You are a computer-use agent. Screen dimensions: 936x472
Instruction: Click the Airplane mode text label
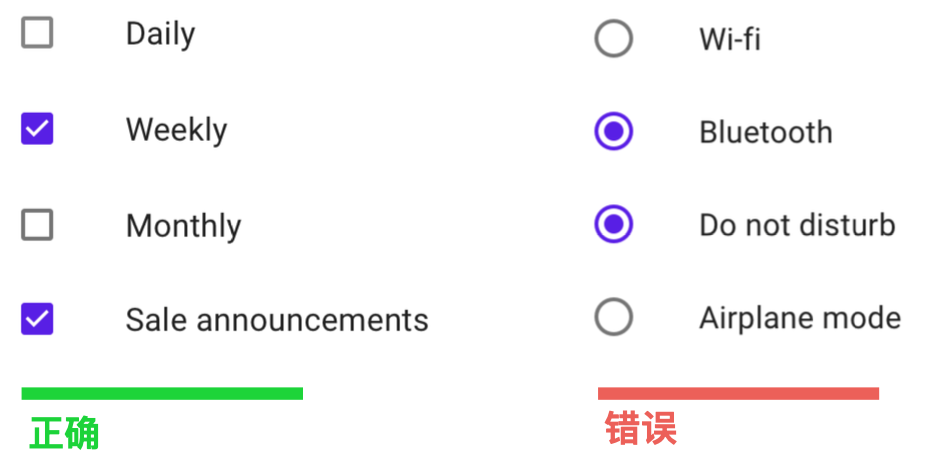(x=800, y=318)
